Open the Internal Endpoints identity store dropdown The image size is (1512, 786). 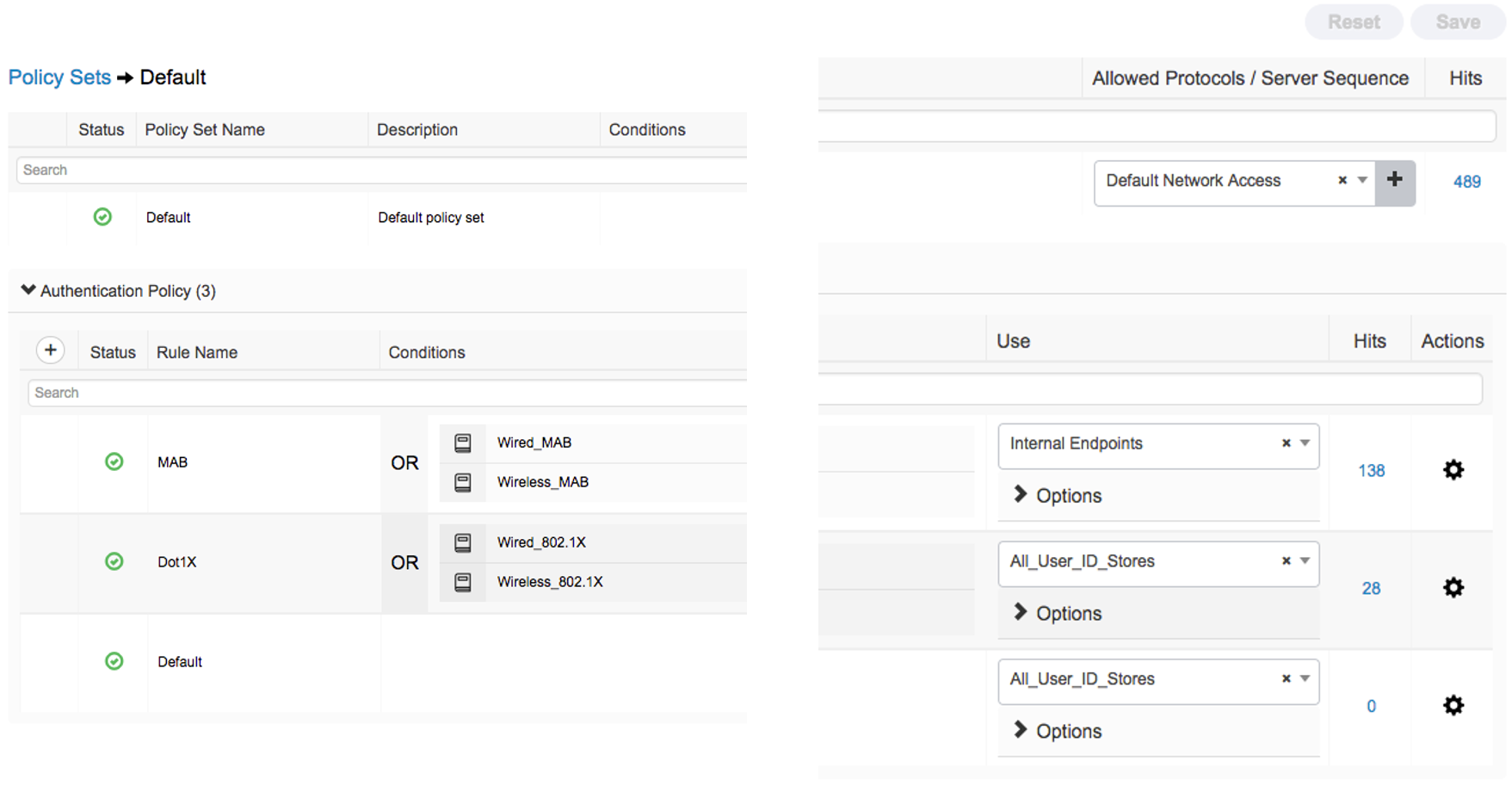coord(1305,443)
